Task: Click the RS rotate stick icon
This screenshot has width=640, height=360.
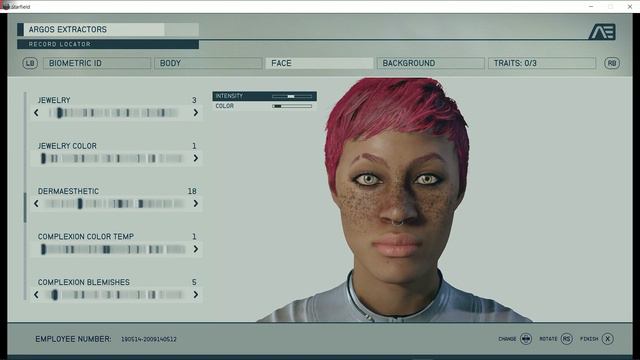Action: click(567, 339)
